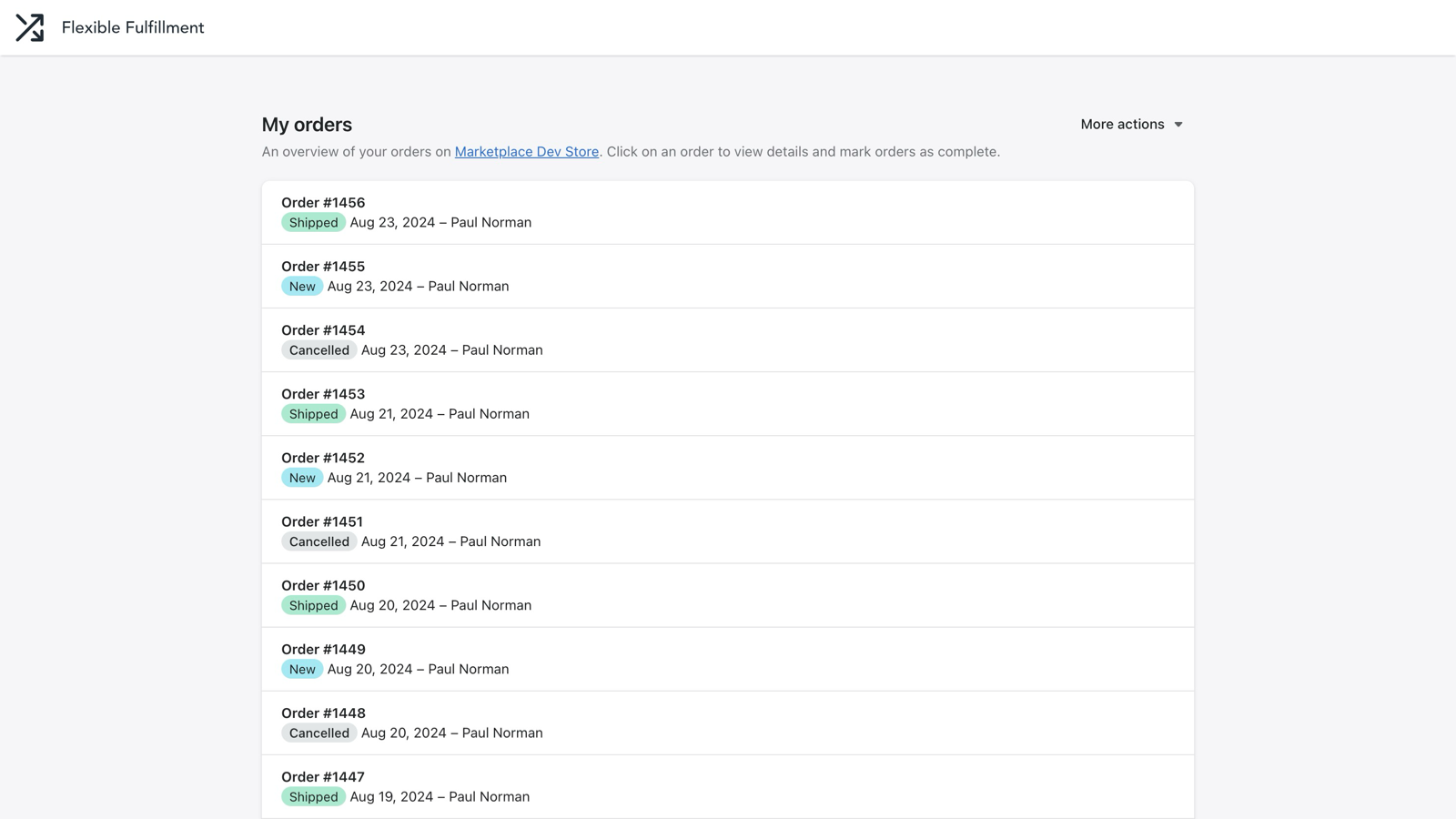This screenshot has height=819, width=1456.
Task: Click the Cancelled badge on Order #1454
Action: tap(318, 350)
